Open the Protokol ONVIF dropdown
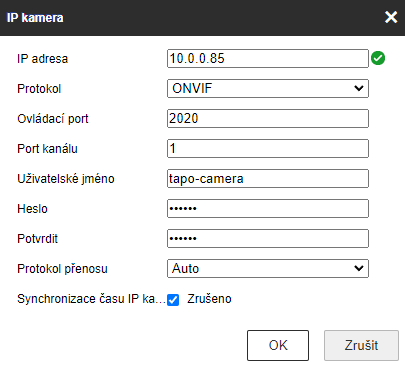The height and width of the screenshot is (368, 405). 268,88
